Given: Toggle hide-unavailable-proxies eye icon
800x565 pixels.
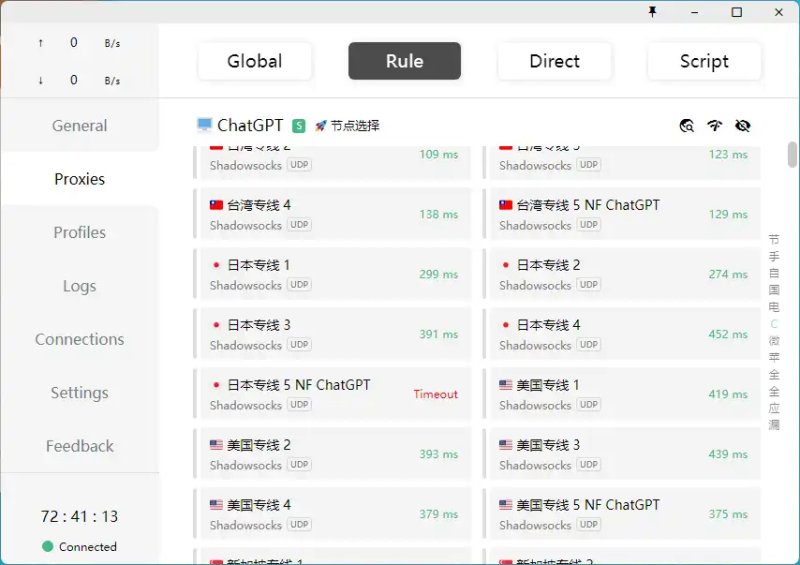Looking at the screenshot, I should click(742, 126).
